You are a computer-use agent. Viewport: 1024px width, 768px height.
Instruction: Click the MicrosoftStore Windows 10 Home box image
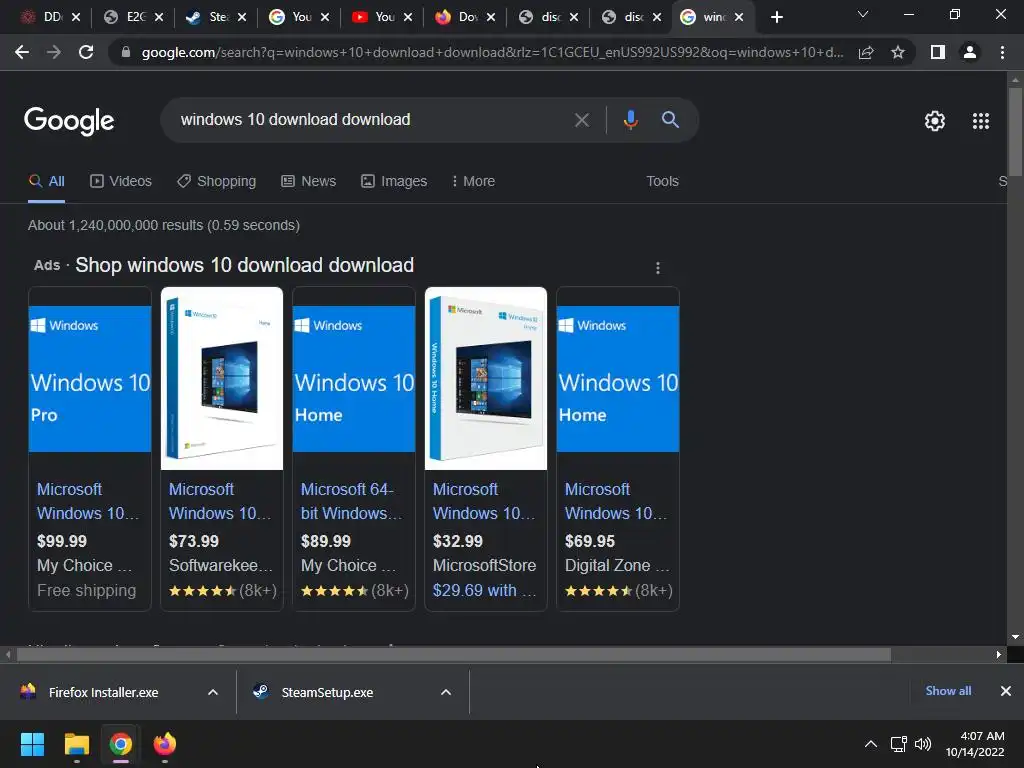(486, 379)
